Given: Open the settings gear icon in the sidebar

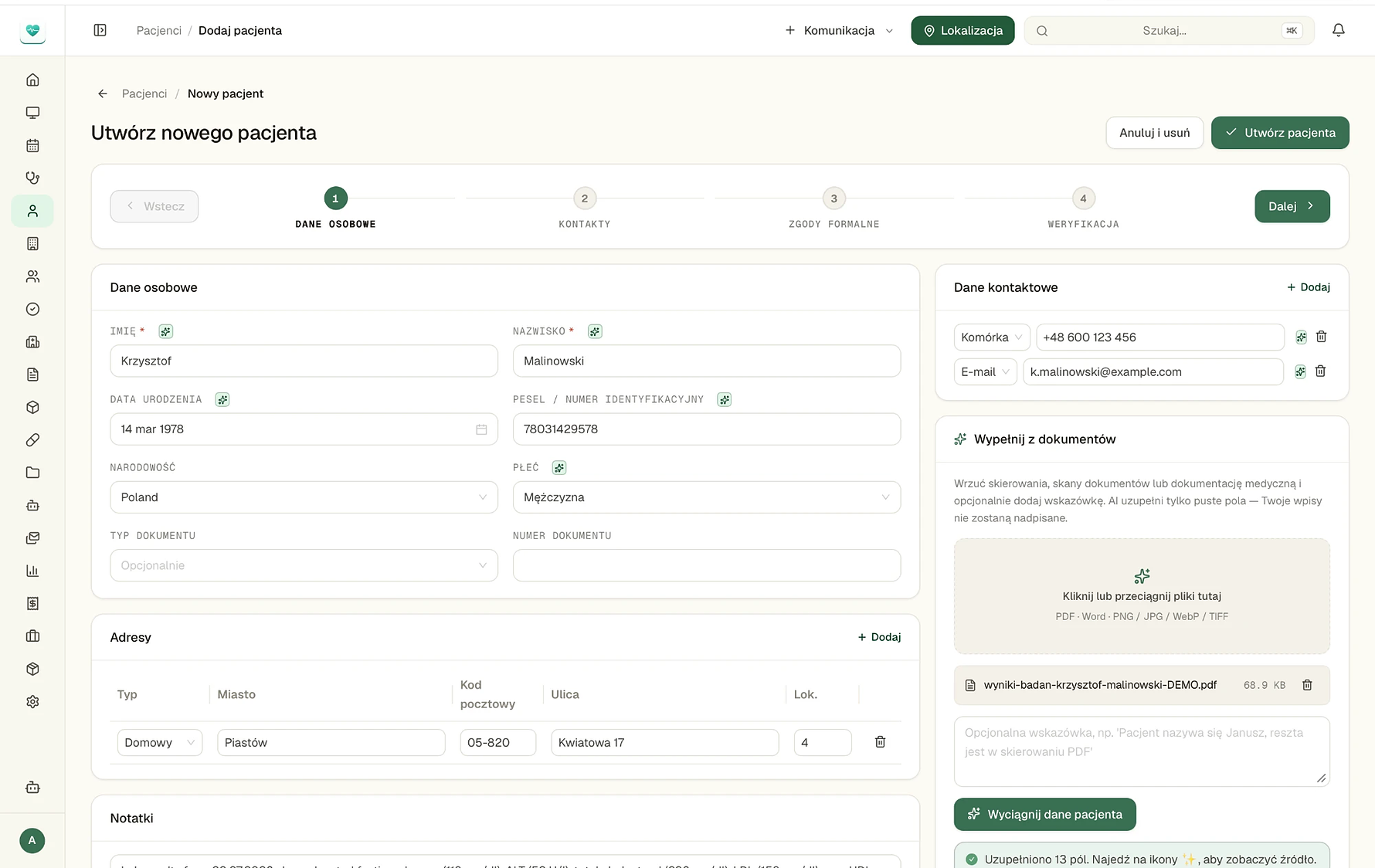Looking at the screenshot, I should click(x=32, y=702).
